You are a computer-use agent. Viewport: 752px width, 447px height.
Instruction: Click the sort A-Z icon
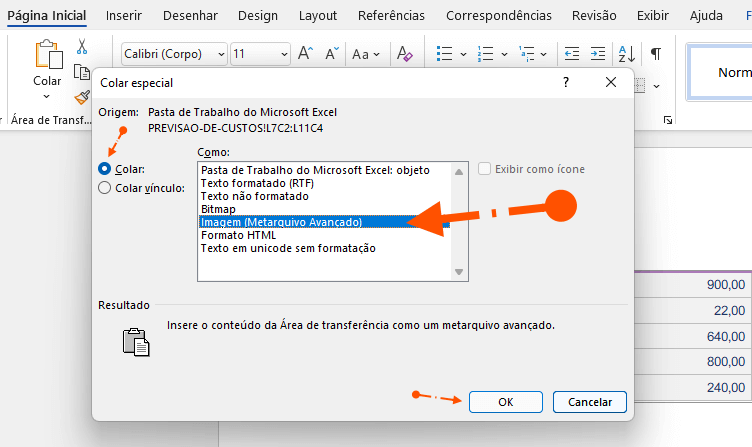click(626, 54)
